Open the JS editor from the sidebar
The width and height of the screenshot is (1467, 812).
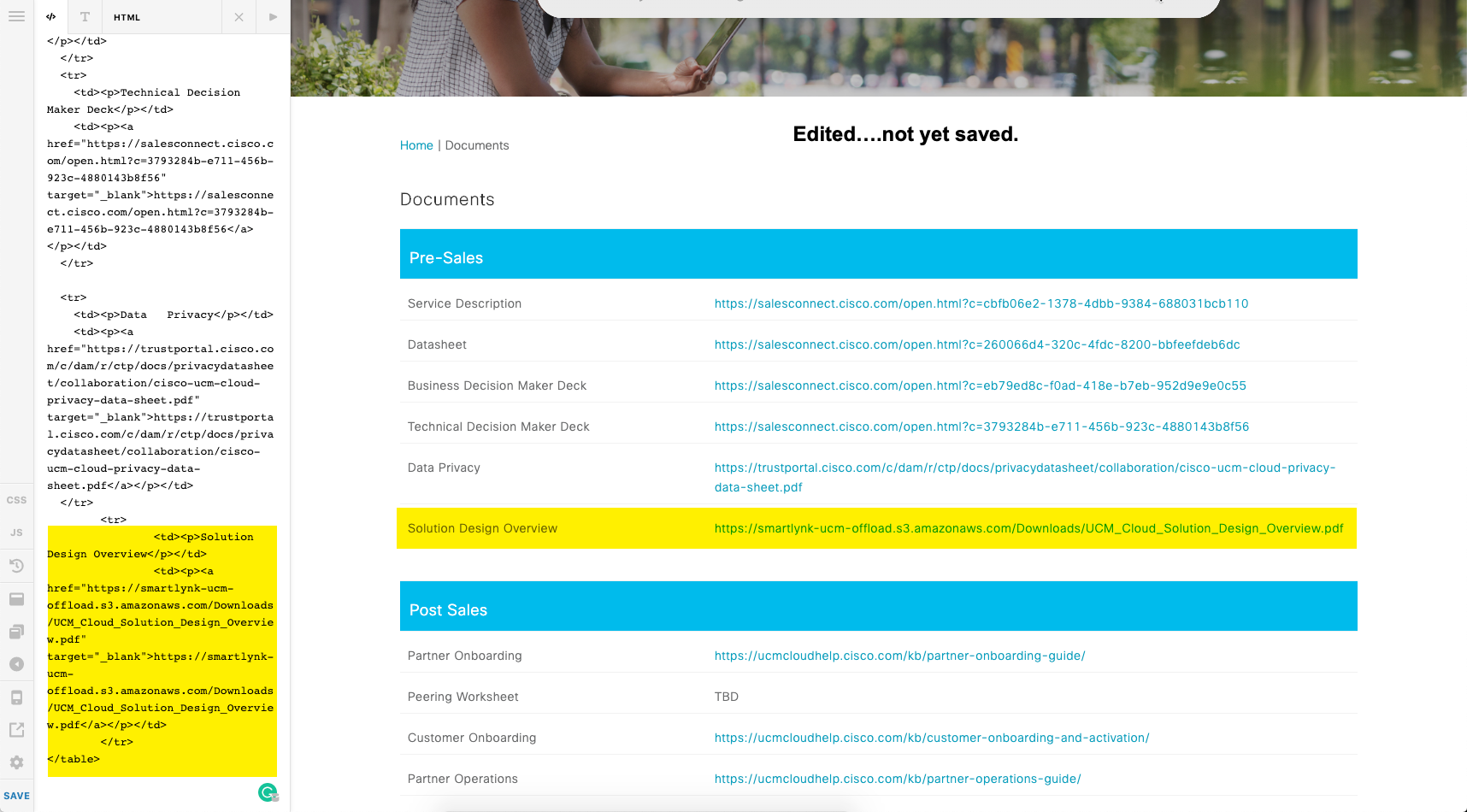[16, 533]
